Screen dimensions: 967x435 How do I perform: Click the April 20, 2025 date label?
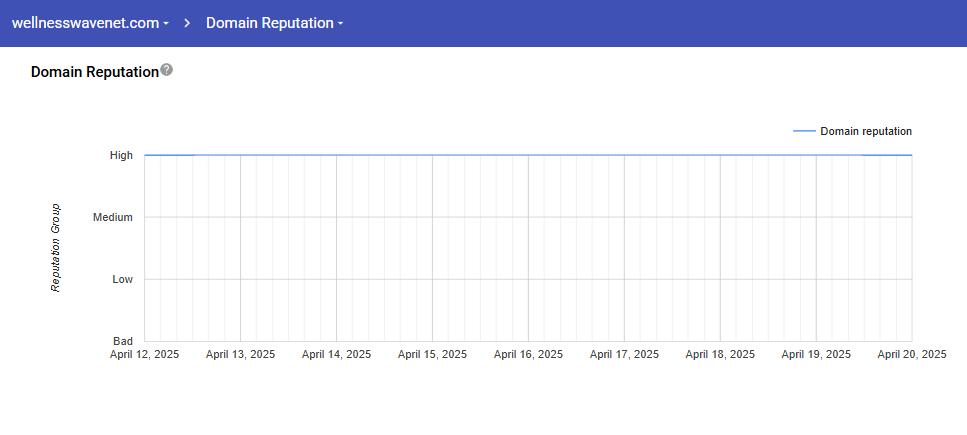(x=911, y=354)
